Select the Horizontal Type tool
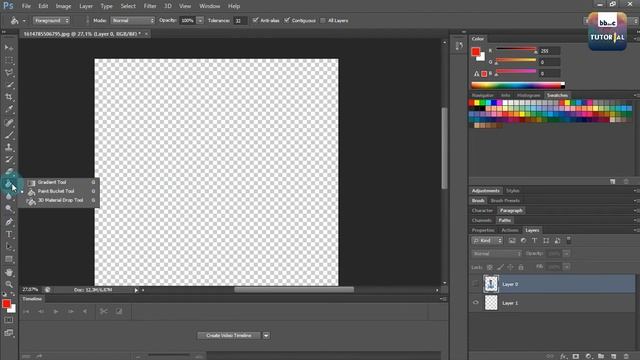 click(9, 234)
